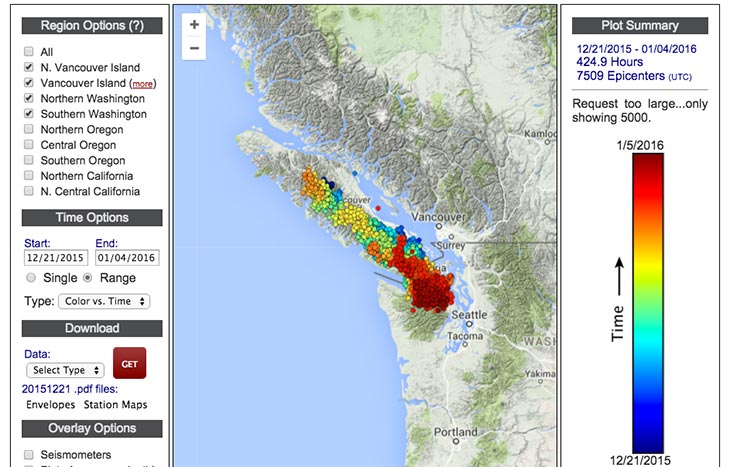Open the Envelopes pdf link
730x467 pixels.
click(x=50, y=405)
